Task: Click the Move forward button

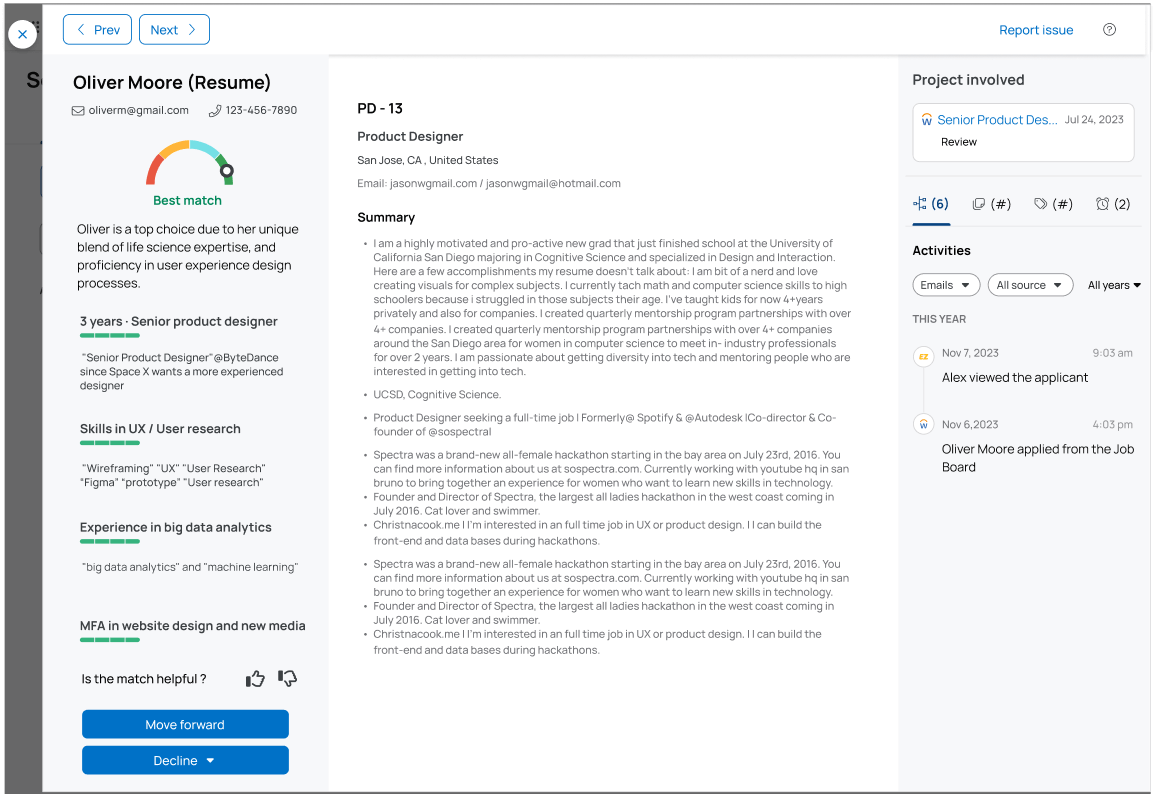Action: coord(185,724)
